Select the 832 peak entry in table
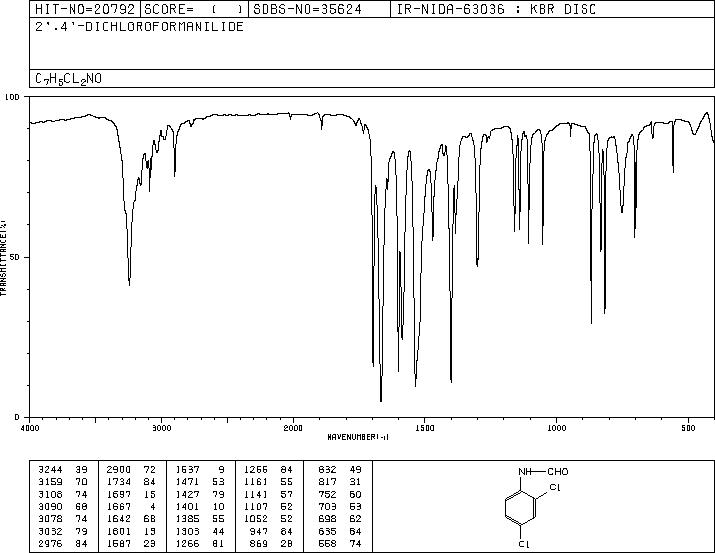The height and width of the screenshot is (553, 715). click(x=340, y=470)
